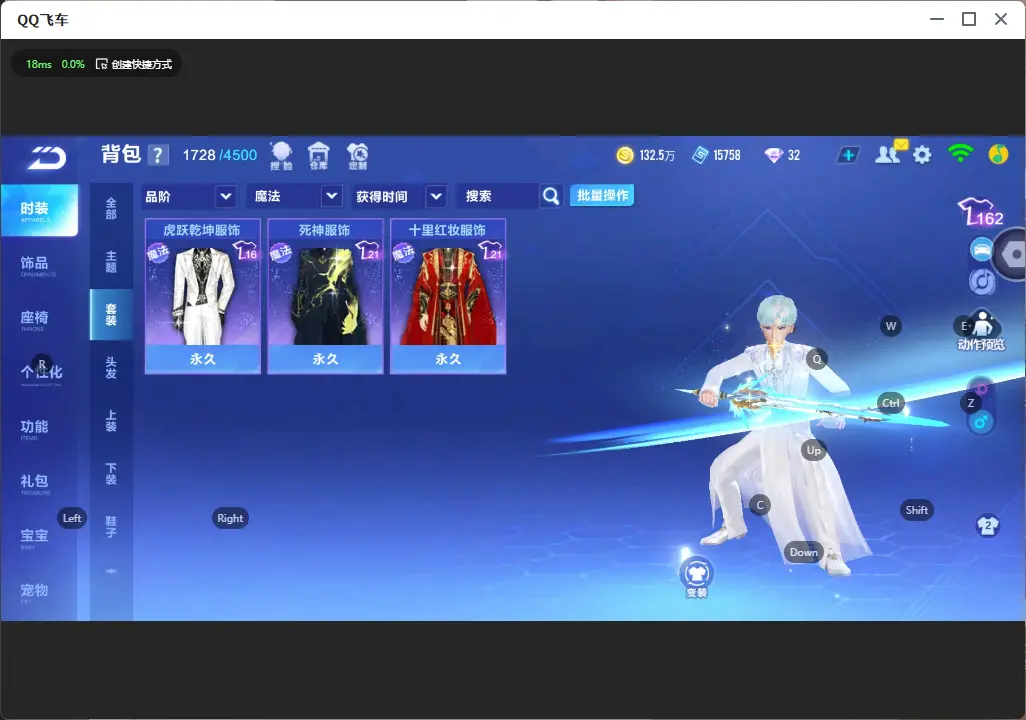The width and height of the screenshot is (1026, 720).
Task: Click the W key overlay button
Action: (x=891, y=326)
